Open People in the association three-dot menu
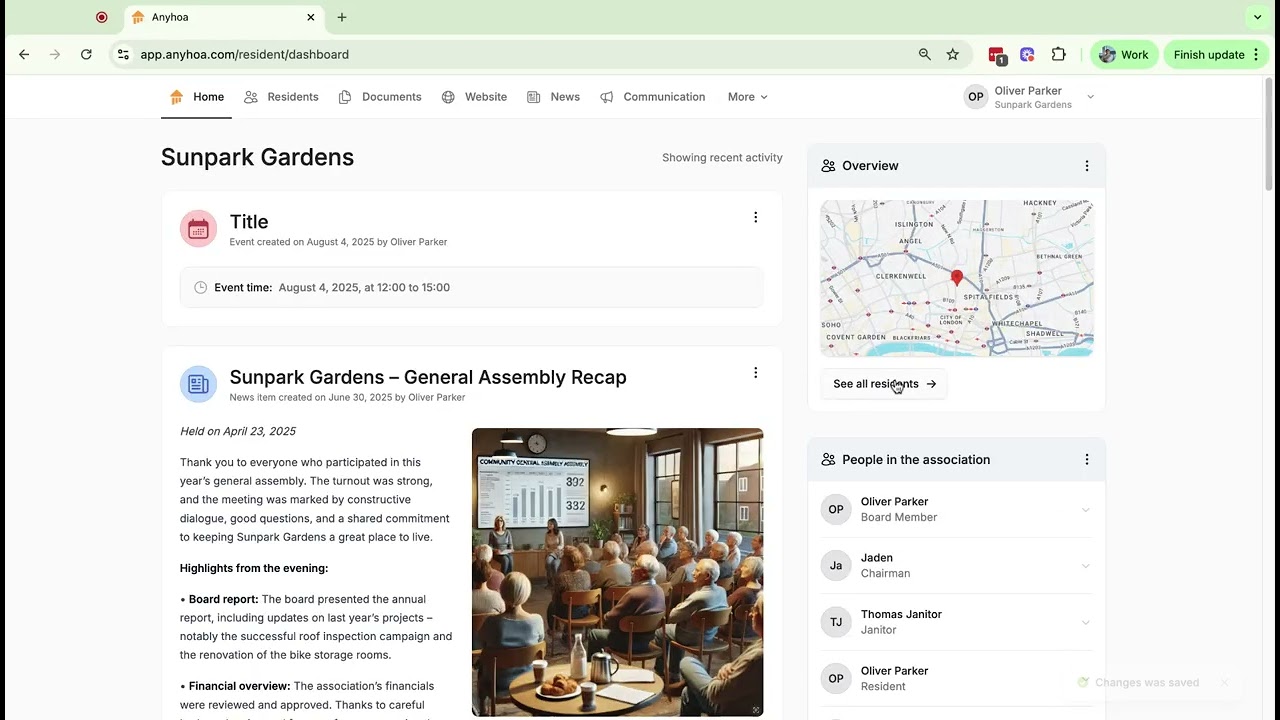The image size is (1280, 720). point(1087,460)
